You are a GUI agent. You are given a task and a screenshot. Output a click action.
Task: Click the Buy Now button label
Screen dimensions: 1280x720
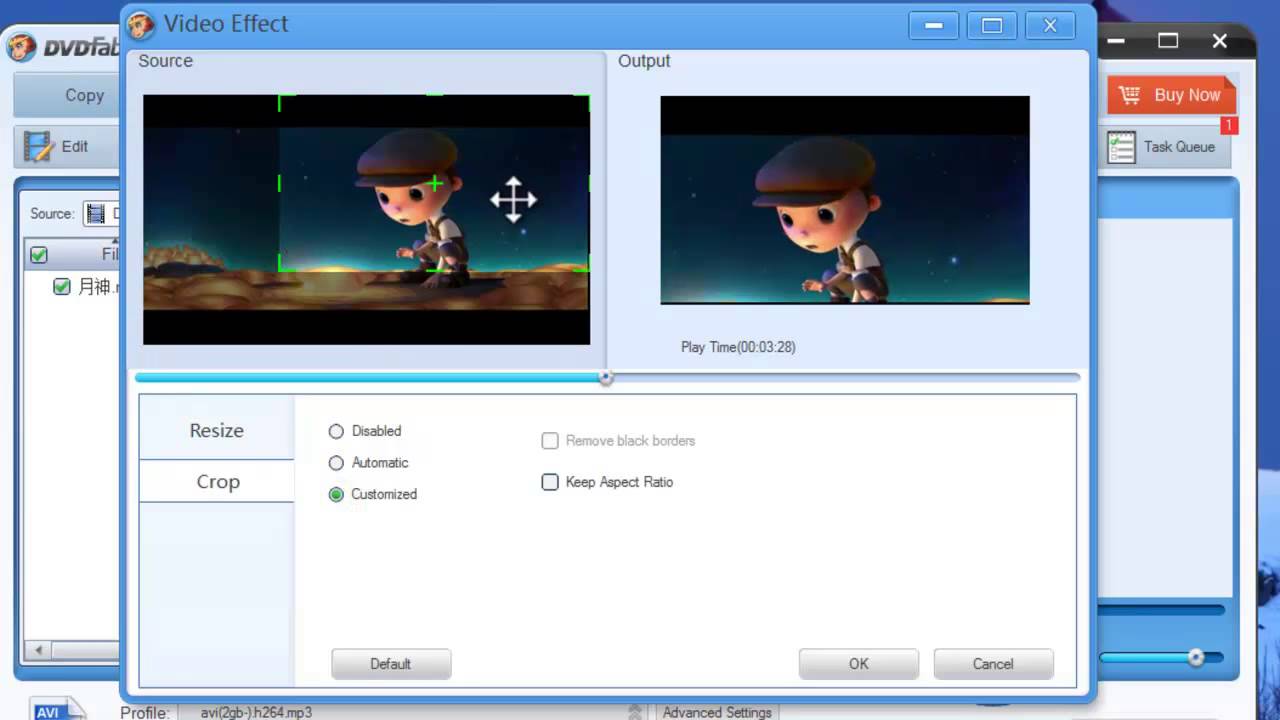coord(1187,95)
